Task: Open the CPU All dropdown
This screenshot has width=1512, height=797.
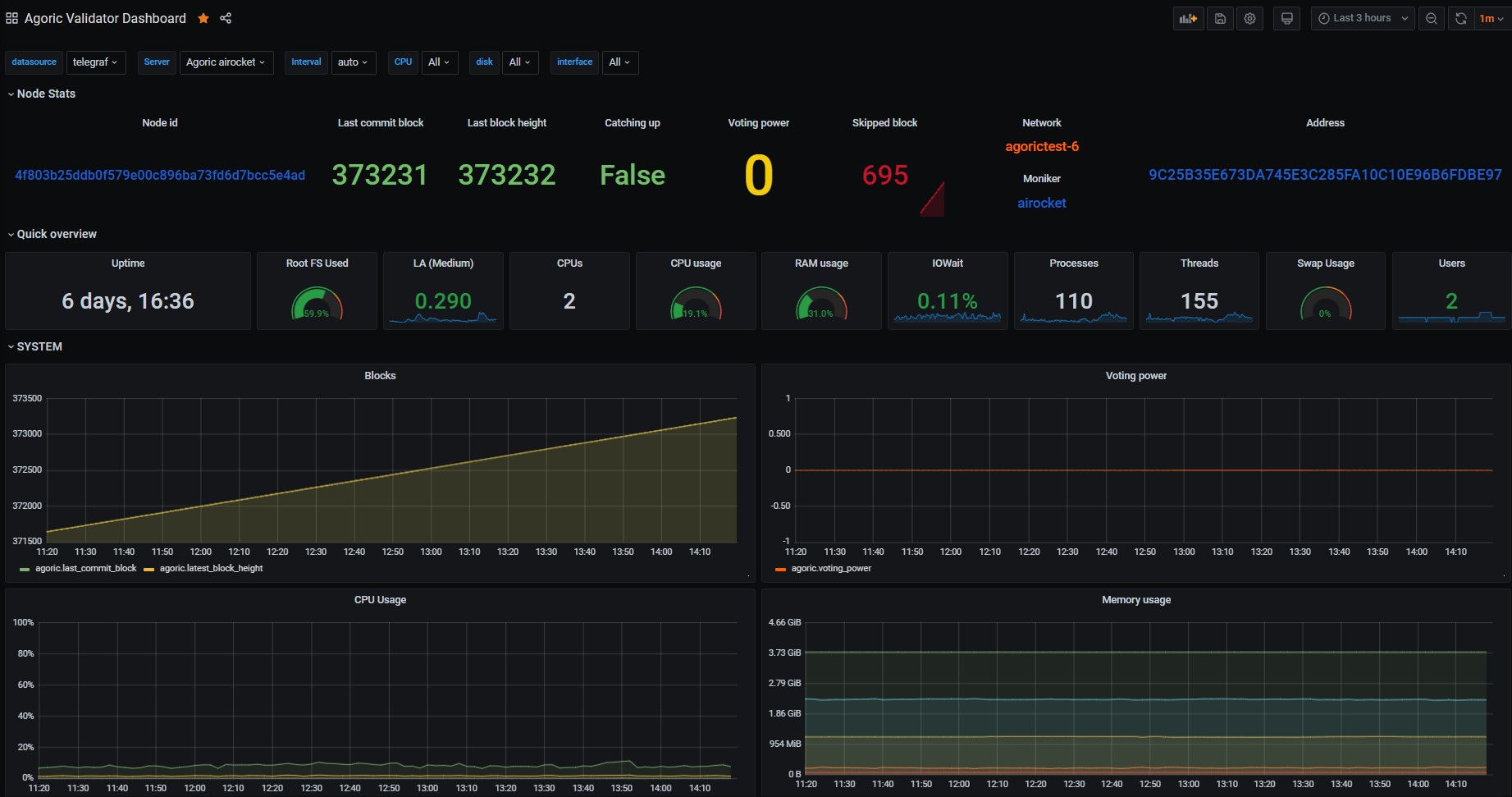Action: point(439,62)
